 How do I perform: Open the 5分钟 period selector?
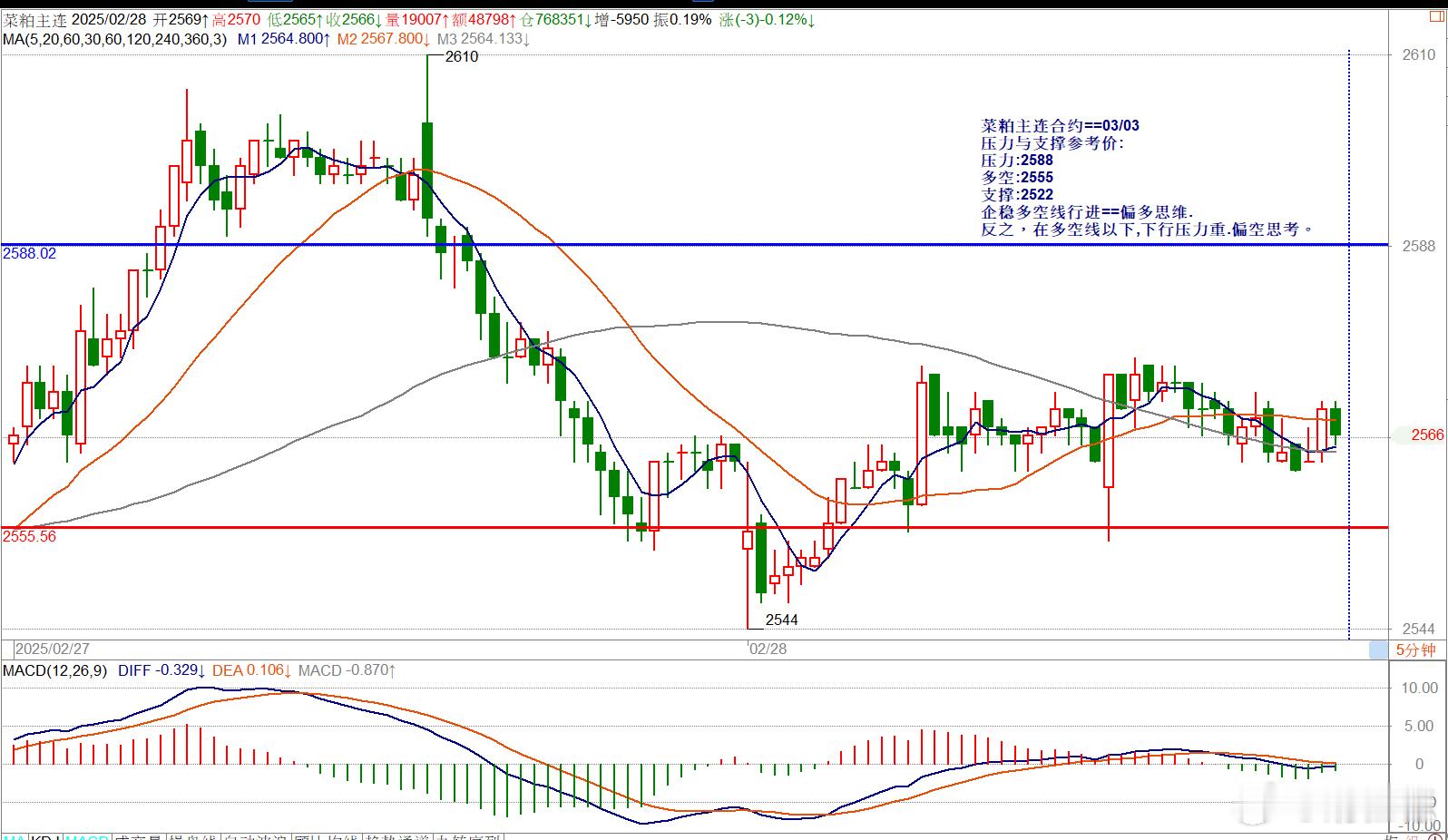[x=1415, y=650]
